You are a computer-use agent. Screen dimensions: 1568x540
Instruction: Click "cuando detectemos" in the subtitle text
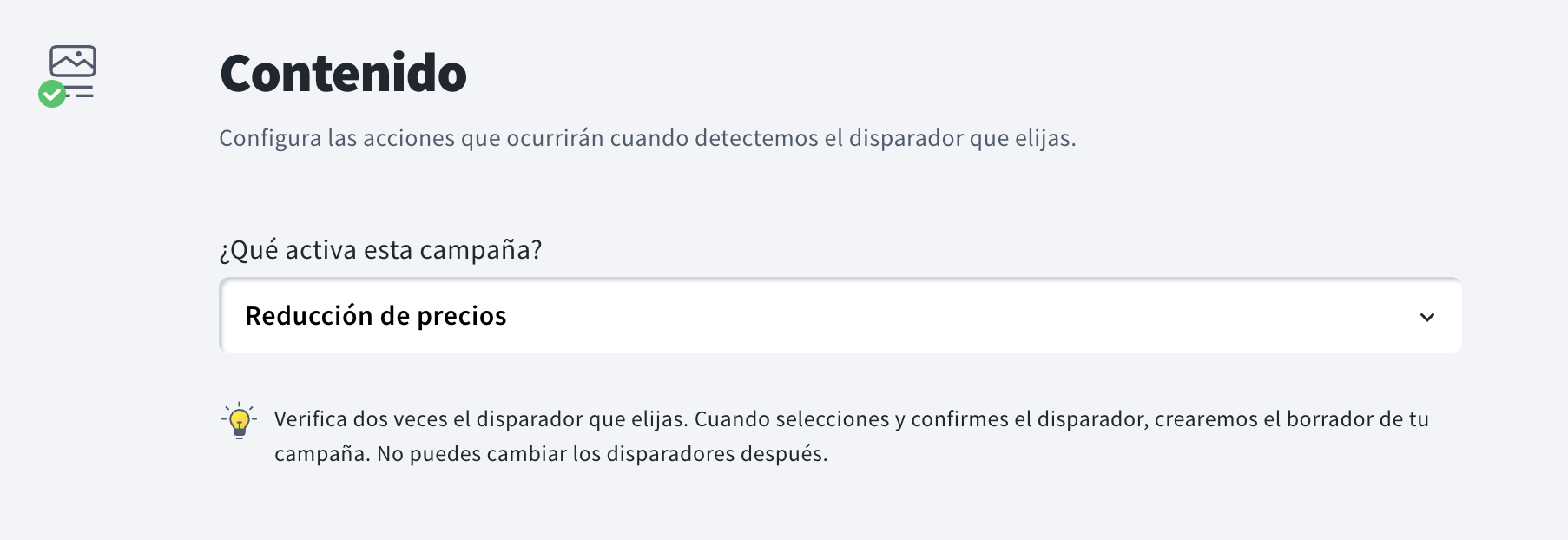(x=714, y=138)
